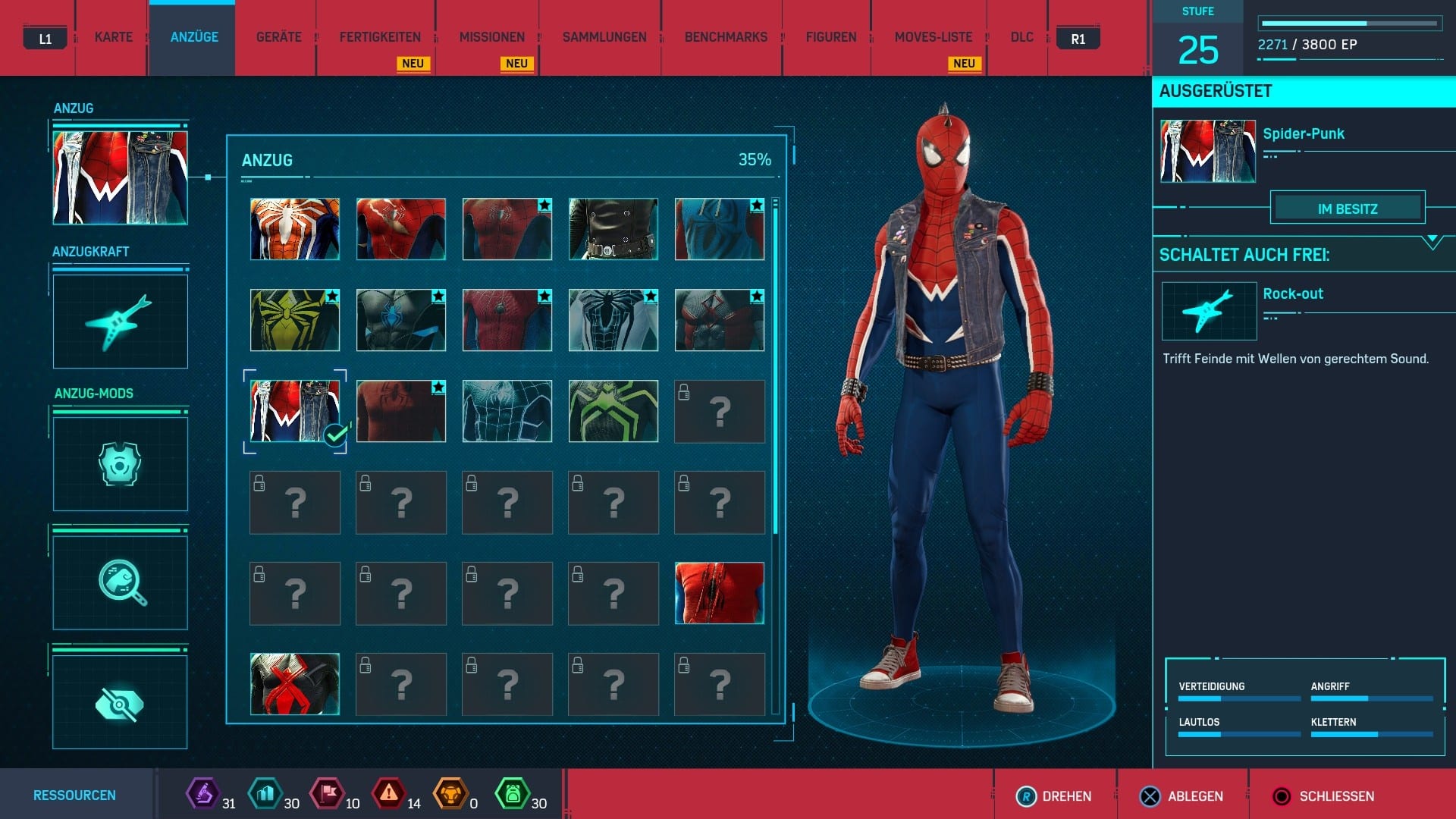Image resolution: width=1456 pixels, height=819 pixels.
Task: Open the GERÄTE tab
Action: pos(278,37)
